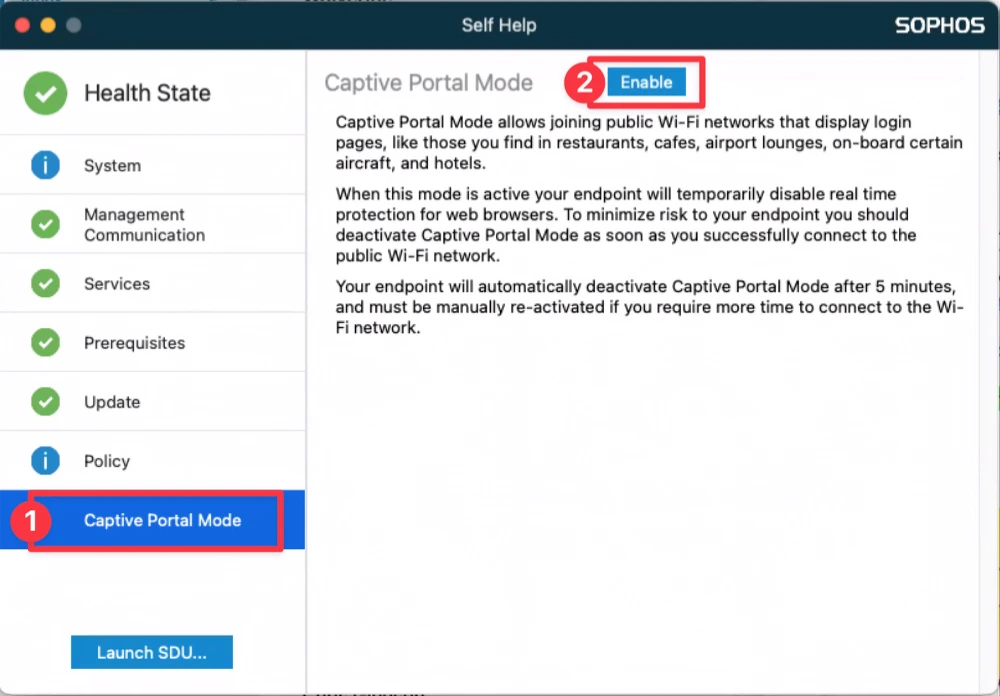Click the blue info icon beside Policy

(45, 460)
